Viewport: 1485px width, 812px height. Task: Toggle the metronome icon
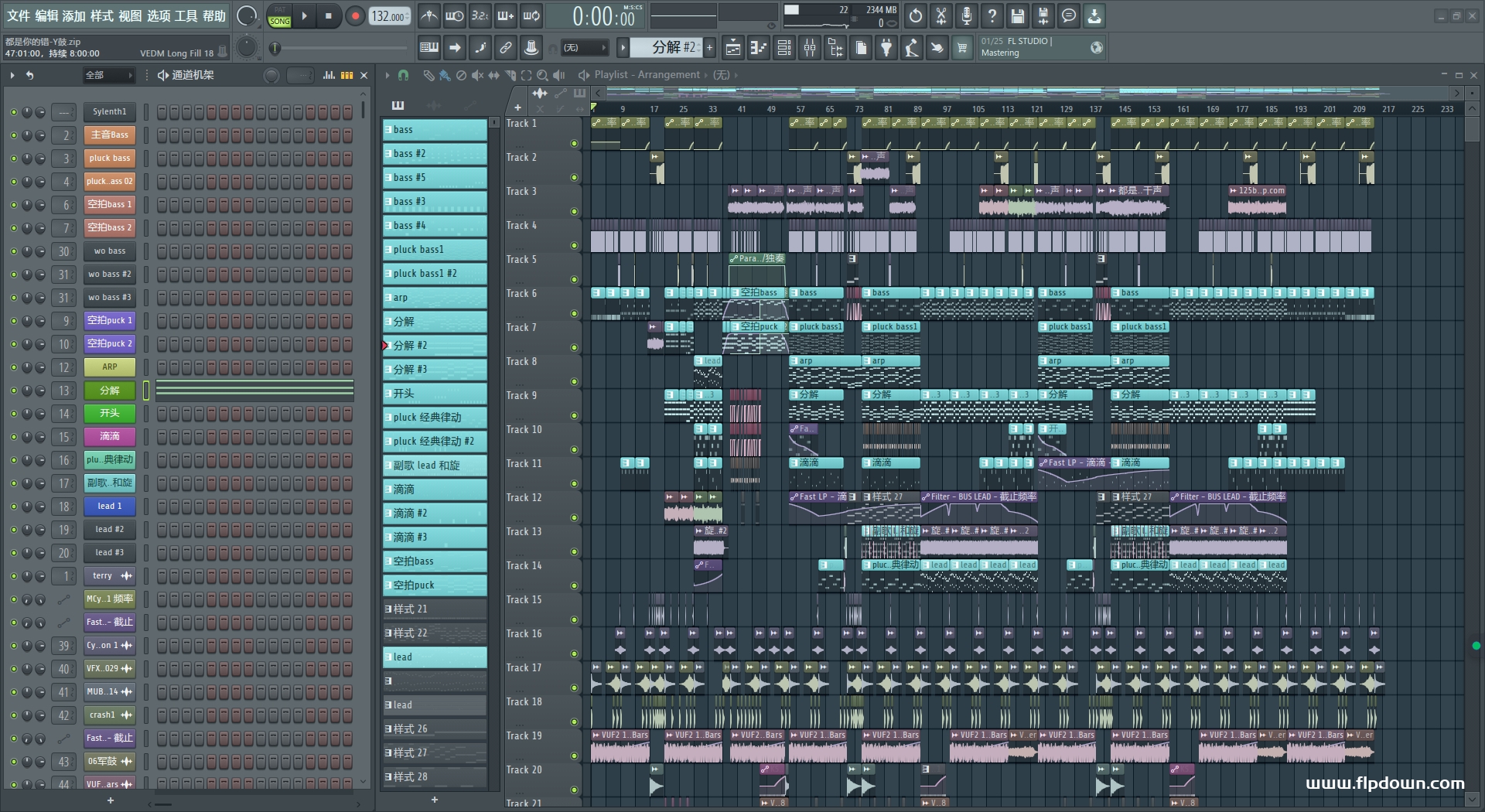429,15
